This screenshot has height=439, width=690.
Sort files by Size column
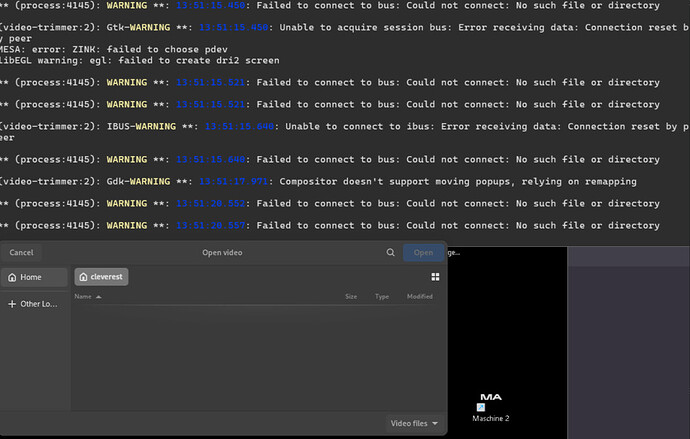[351, 296]
